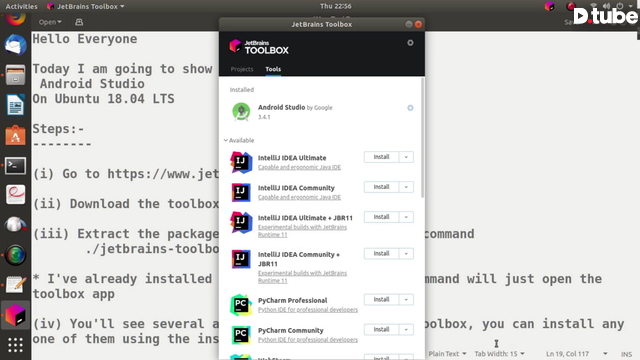Viewport: 640px width, 360px height.
Task: Open IntelliJ Community + JBR11 install options arrow
Action: [x=406, y=254]
